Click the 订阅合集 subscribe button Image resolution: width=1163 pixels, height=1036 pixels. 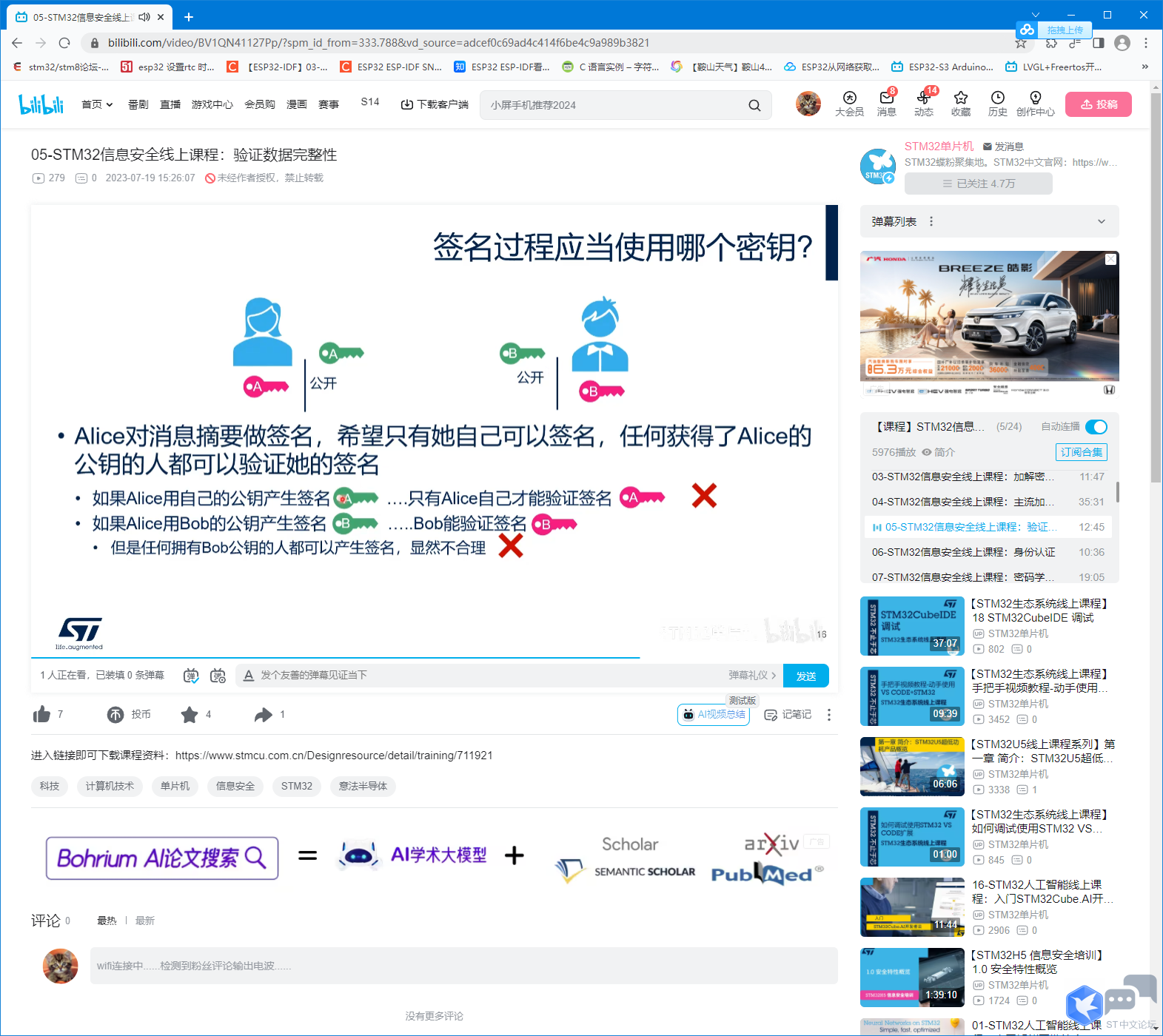pos(1082,452)
